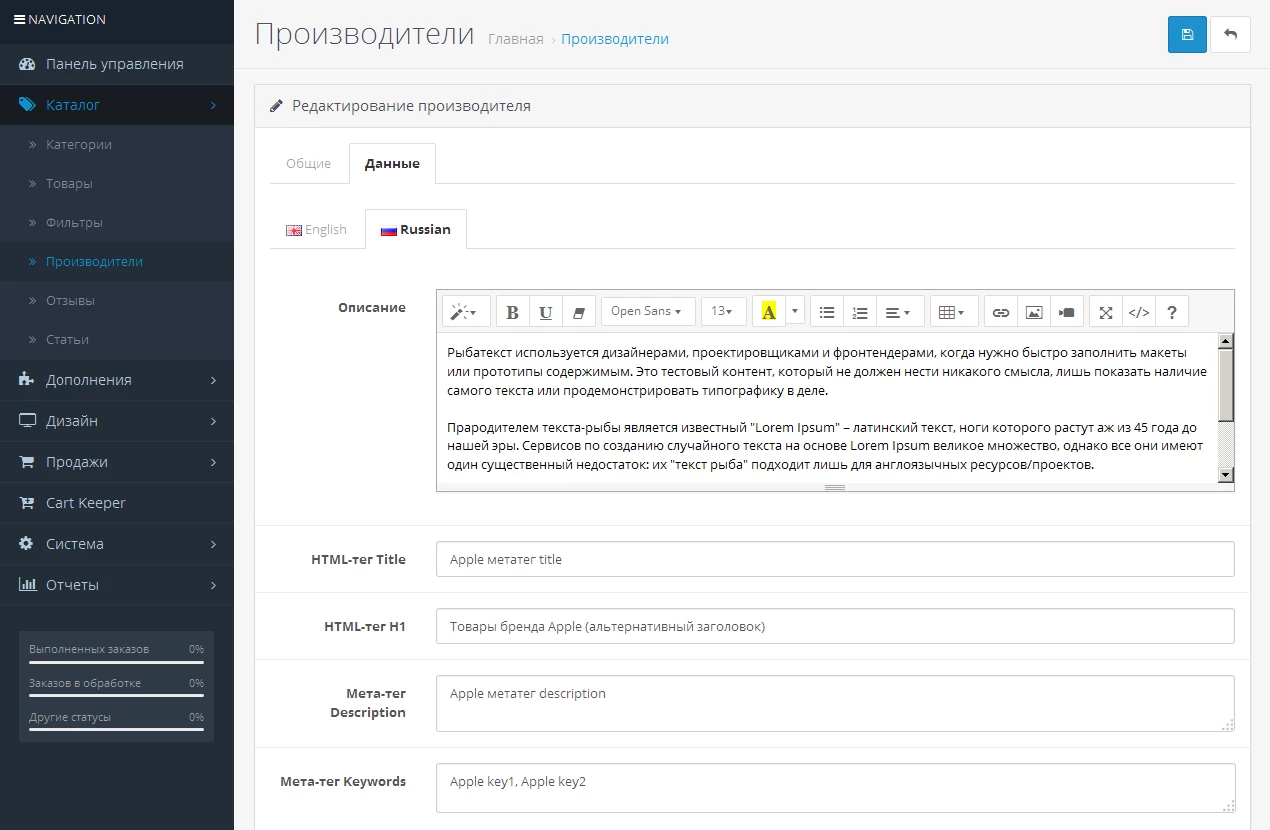This screenshot has width=1270, height=830.
Task: Open the magic wand style menu
Action: tap(466, 312)
